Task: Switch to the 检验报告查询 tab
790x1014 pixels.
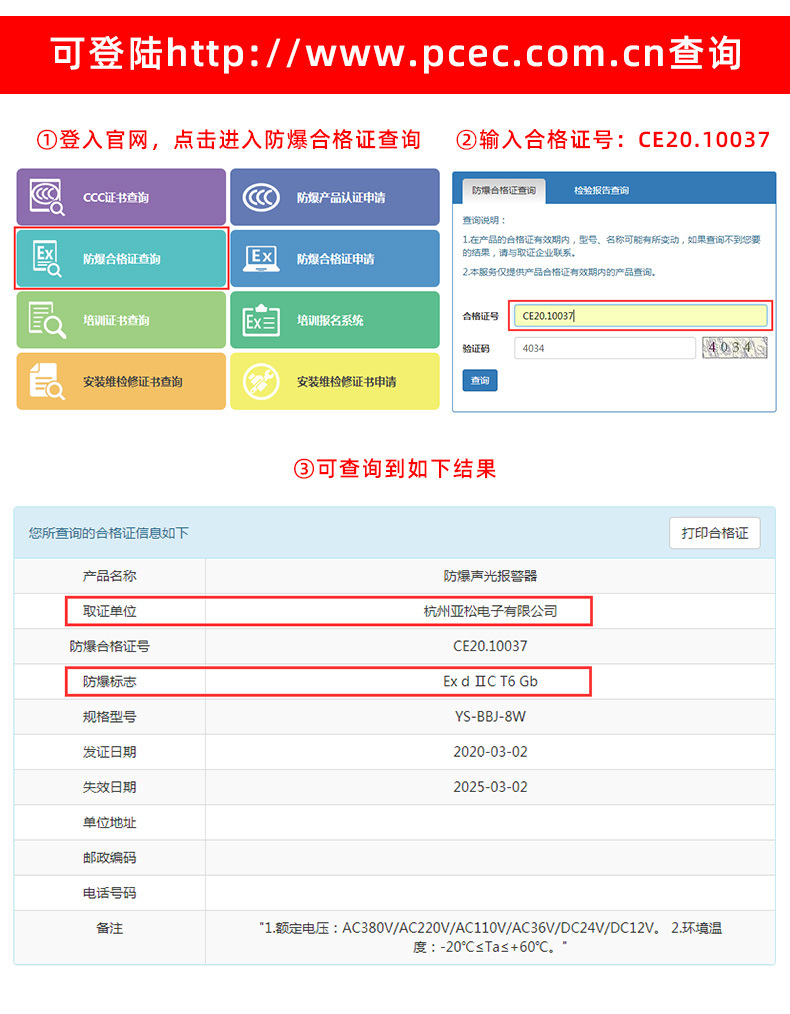Action: coord(601,190)
